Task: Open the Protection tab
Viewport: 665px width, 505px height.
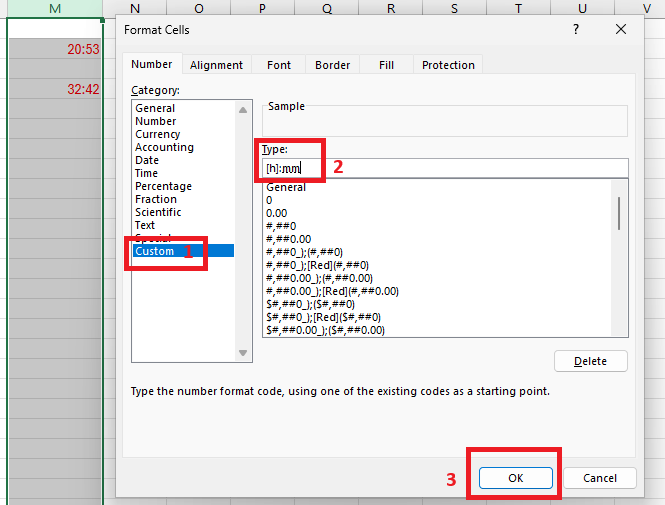Action: (x=448, y=65)
